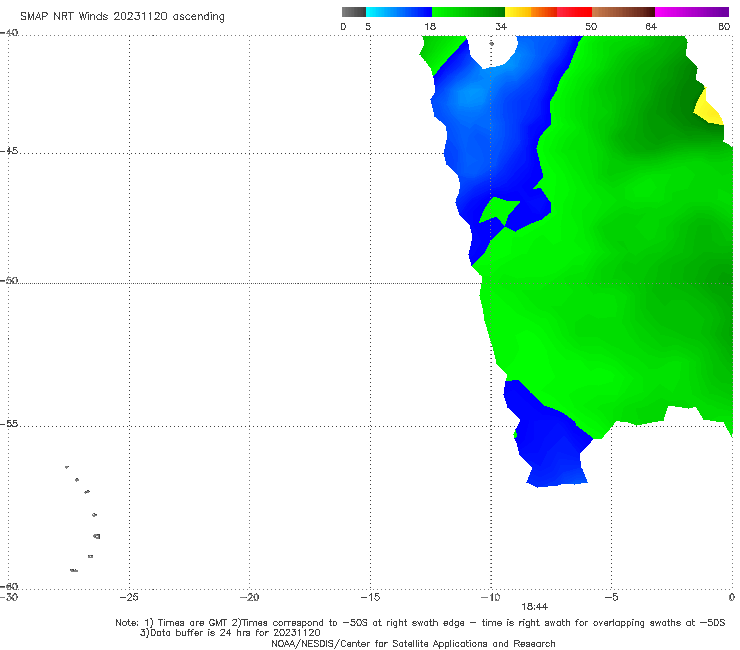Click the green segment of the wind color bar
This screenshot has height=650, width=740.
[x=468, y=12]
